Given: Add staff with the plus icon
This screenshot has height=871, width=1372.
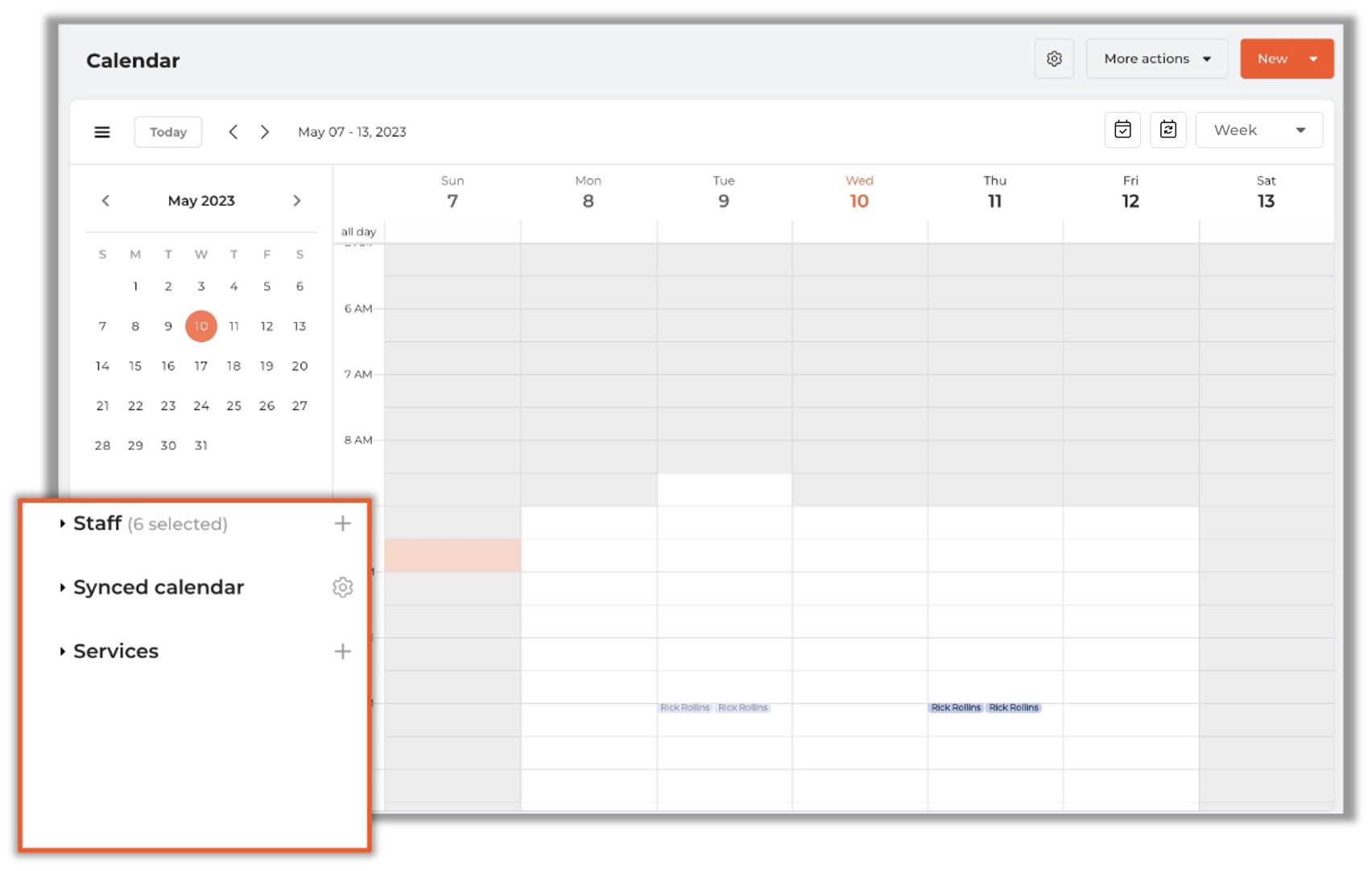Looking at the screenshot, I should pyautogui.click(x=342, y=524).
